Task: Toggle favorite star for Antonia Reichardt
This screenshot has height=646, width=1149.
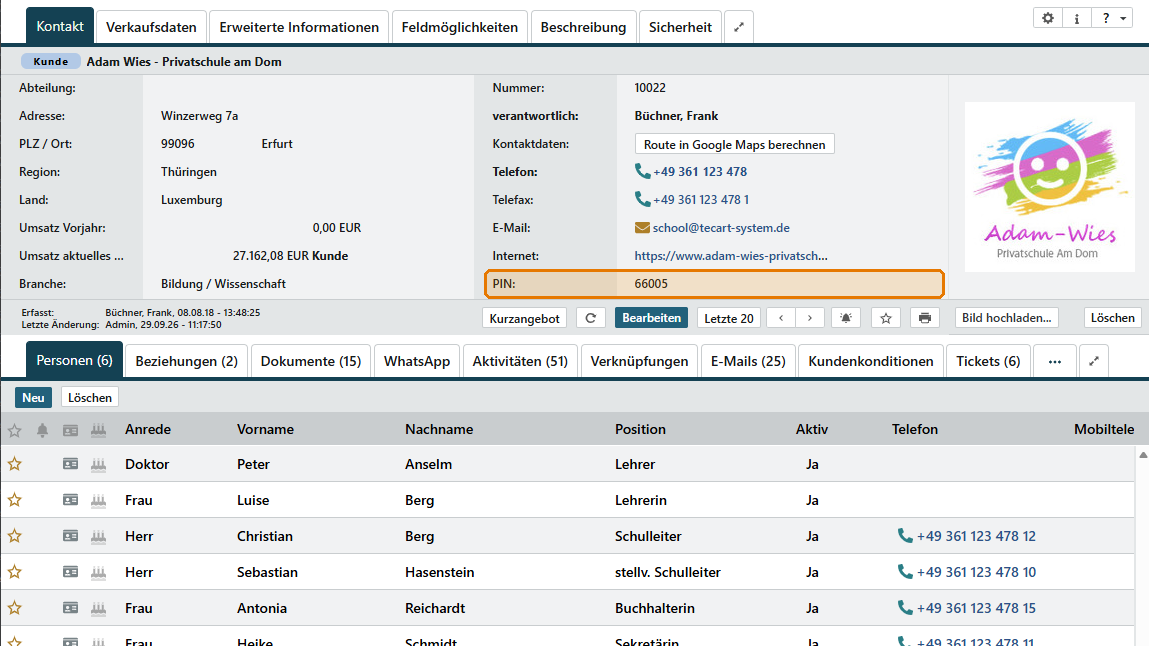Action: [x=15, y=607]
